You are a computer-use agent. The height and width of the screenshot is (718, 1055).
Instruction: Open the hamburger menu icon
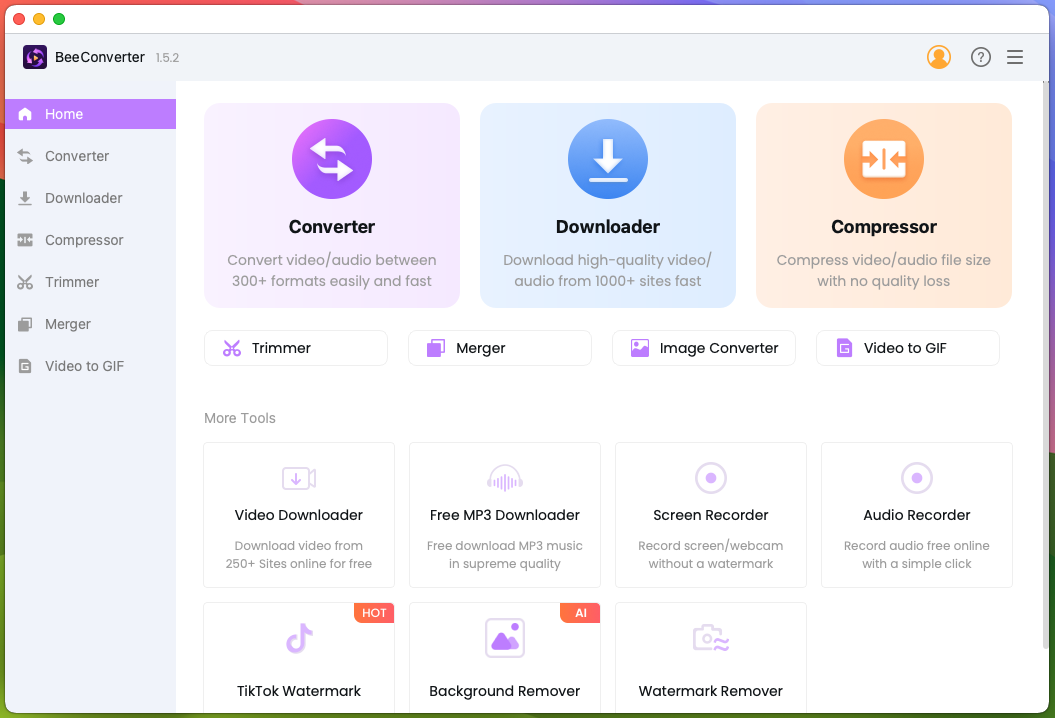click(x=1015, y=57)
